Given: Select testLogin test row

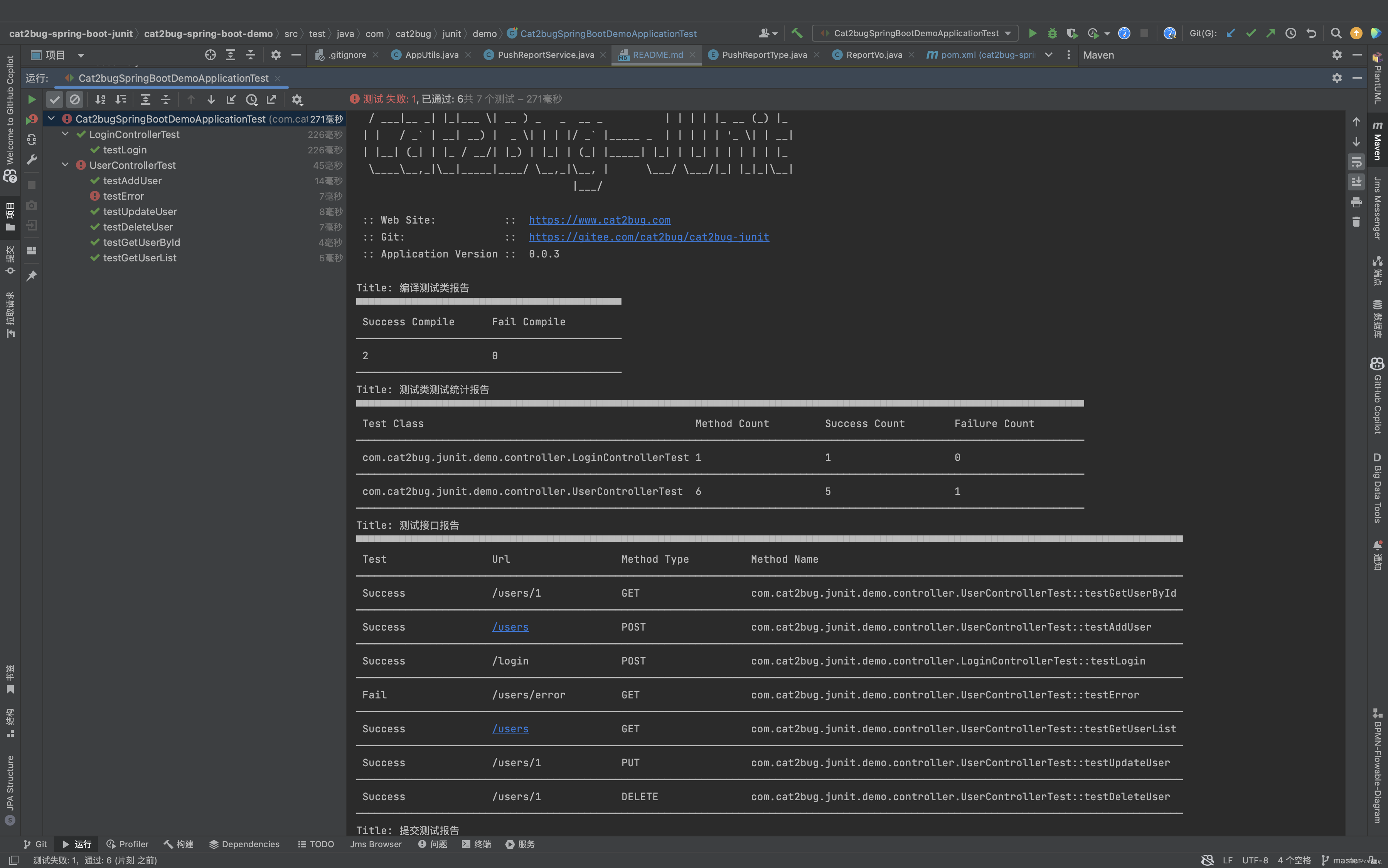Looking at the screenshot, I should (x=195, y=150).
